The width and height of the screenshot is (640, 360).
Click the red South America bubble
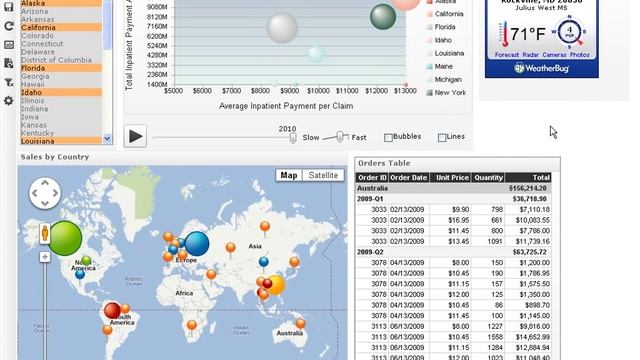(x=112, y=311)
